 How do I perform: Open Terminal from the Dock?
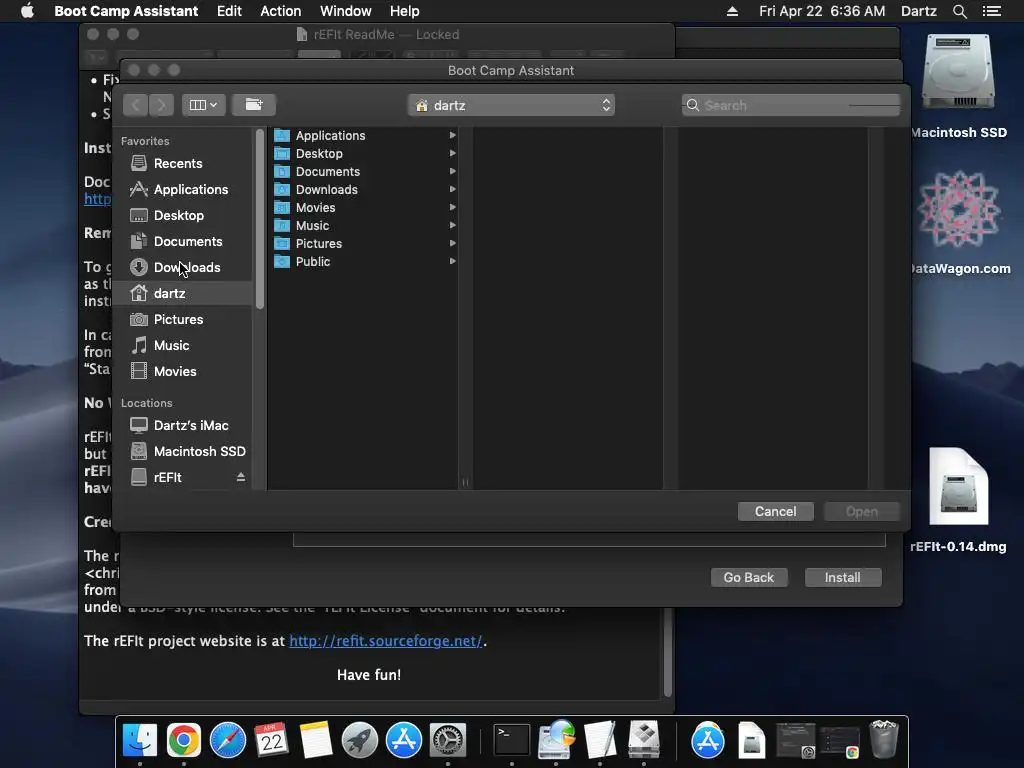(x=511, y=740)
